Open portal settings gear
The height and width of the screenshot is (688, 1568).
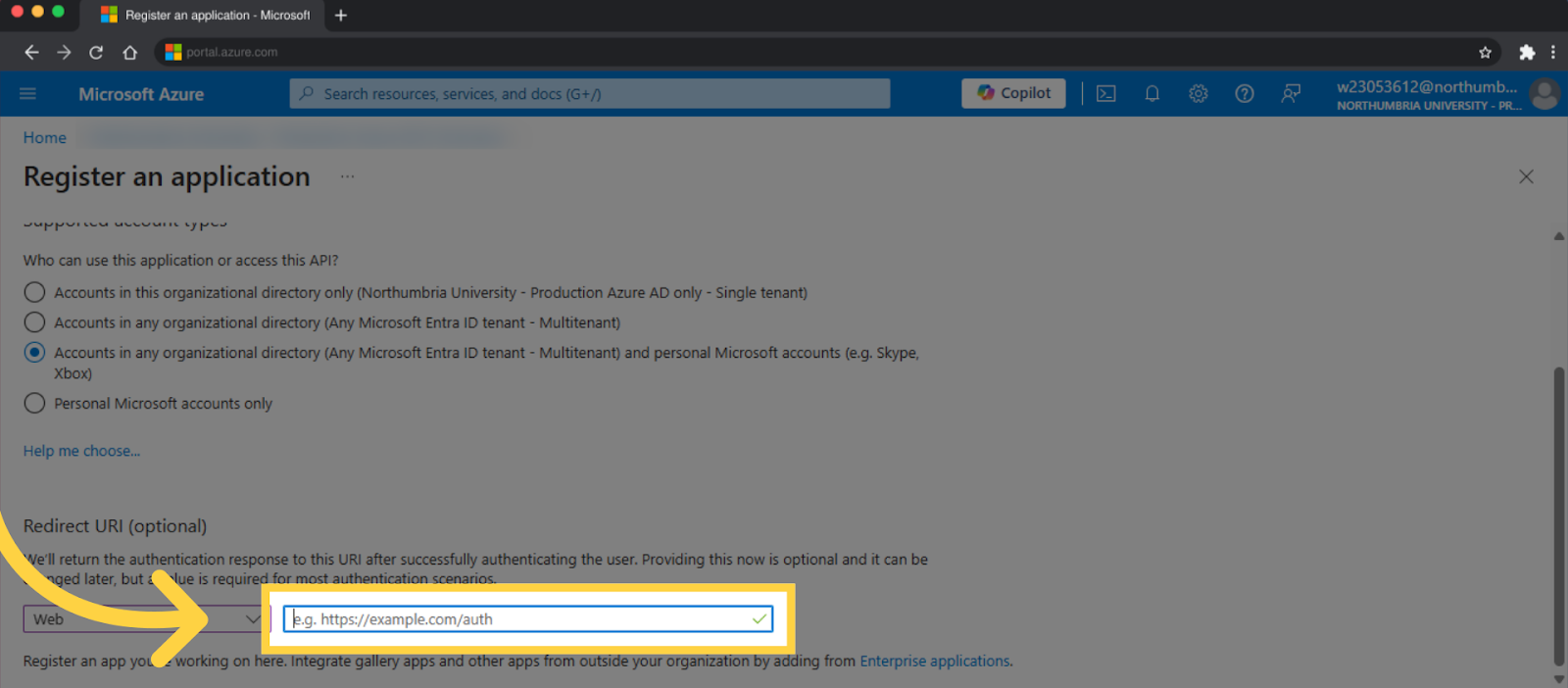click(x=1199, y=93)
